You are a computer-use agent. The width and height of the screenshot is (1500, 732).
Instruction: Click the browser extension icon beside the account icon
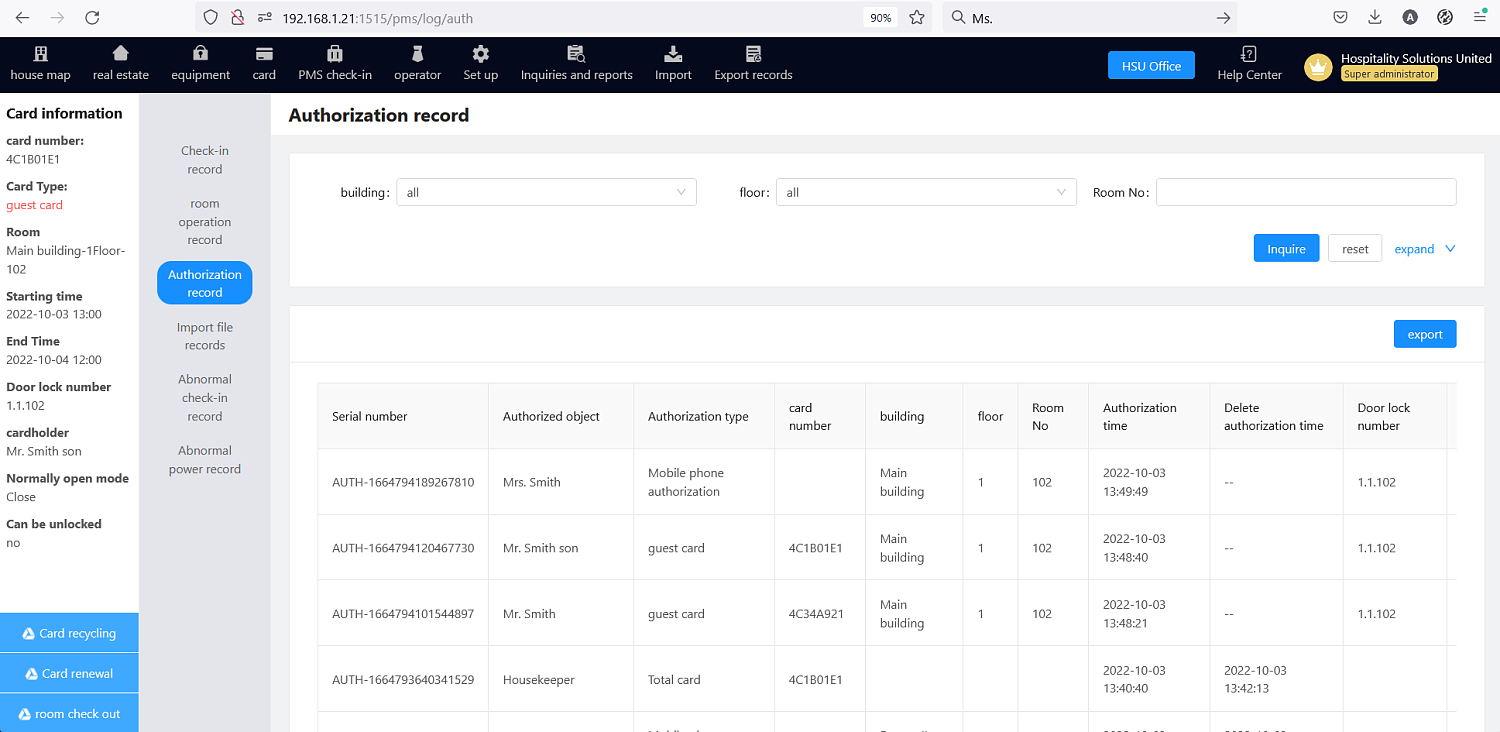[1445, 18]
